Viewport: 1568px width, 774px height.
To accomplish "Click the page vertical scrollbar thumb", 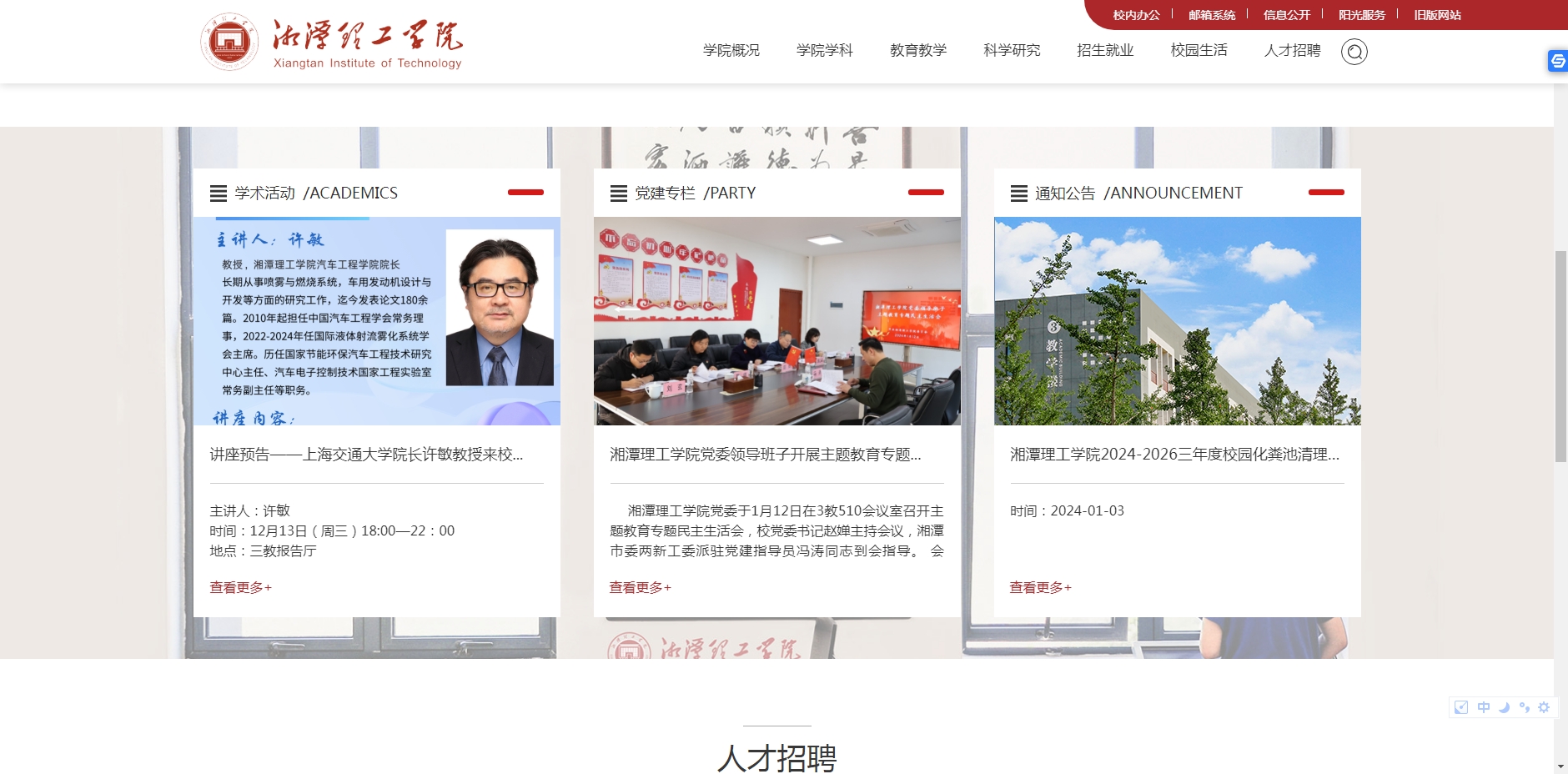I will 1560,356.
